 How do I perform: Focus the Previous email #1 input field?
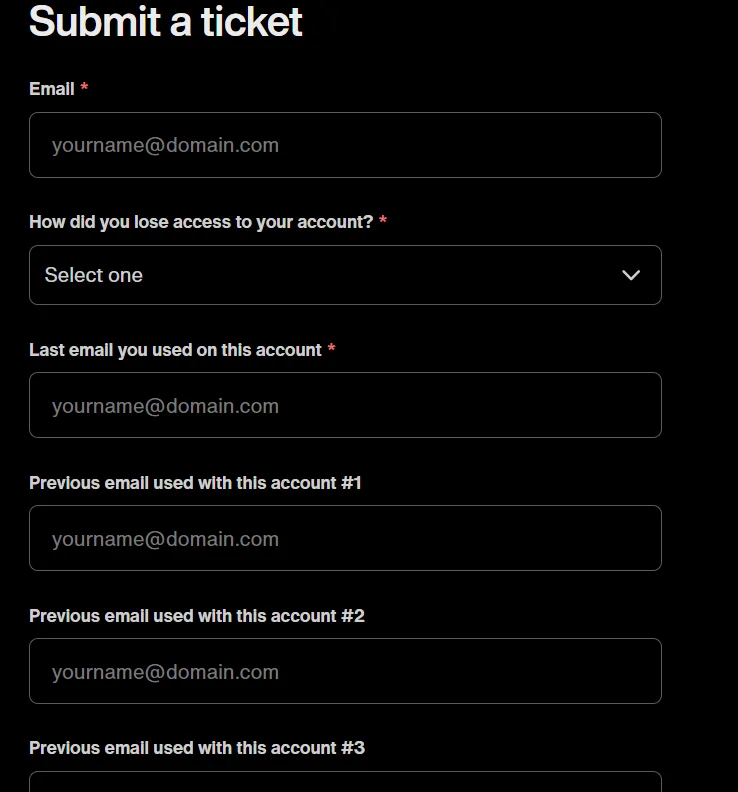pos(345,538)
